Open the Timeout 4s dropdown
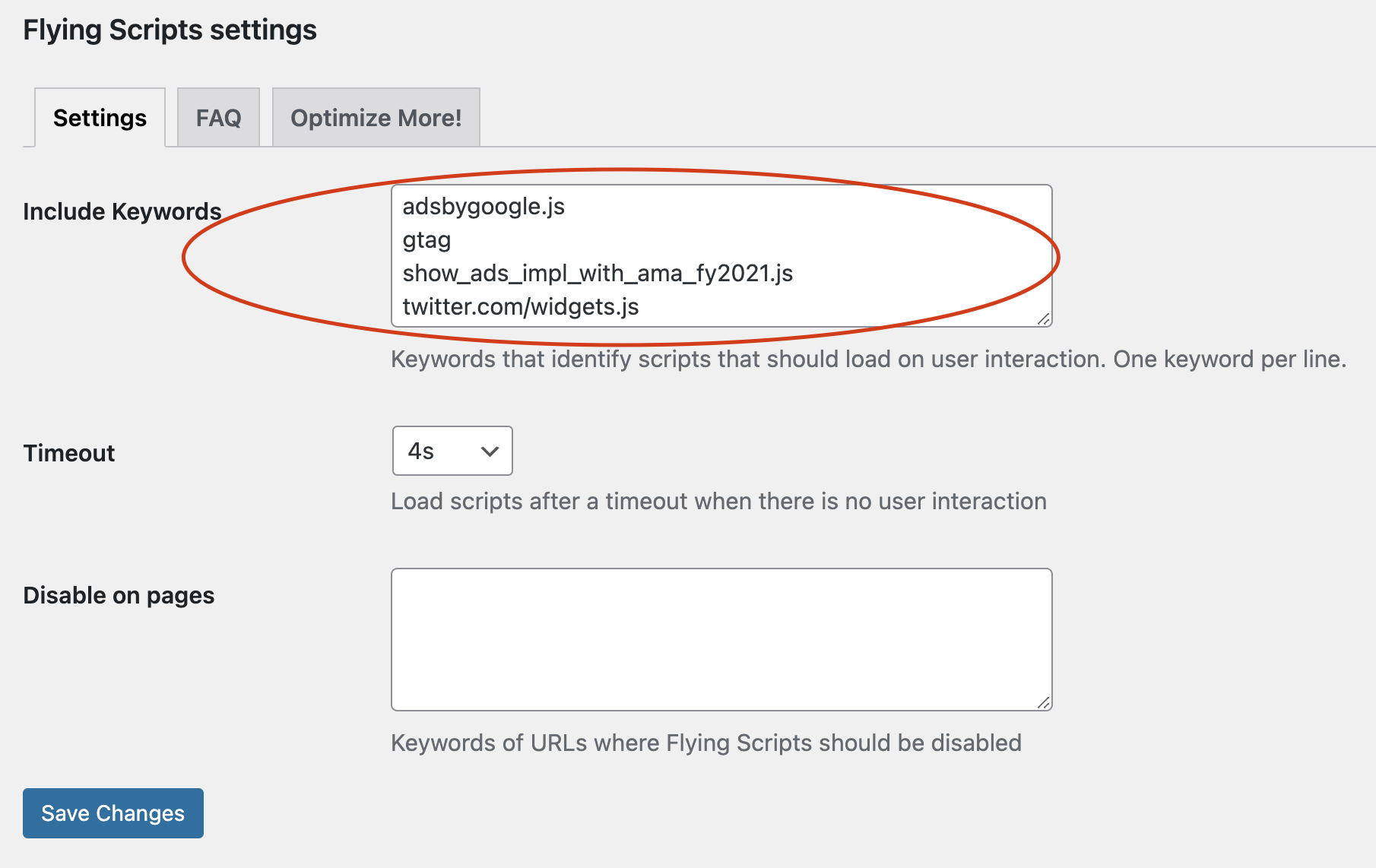 [452, 451]
